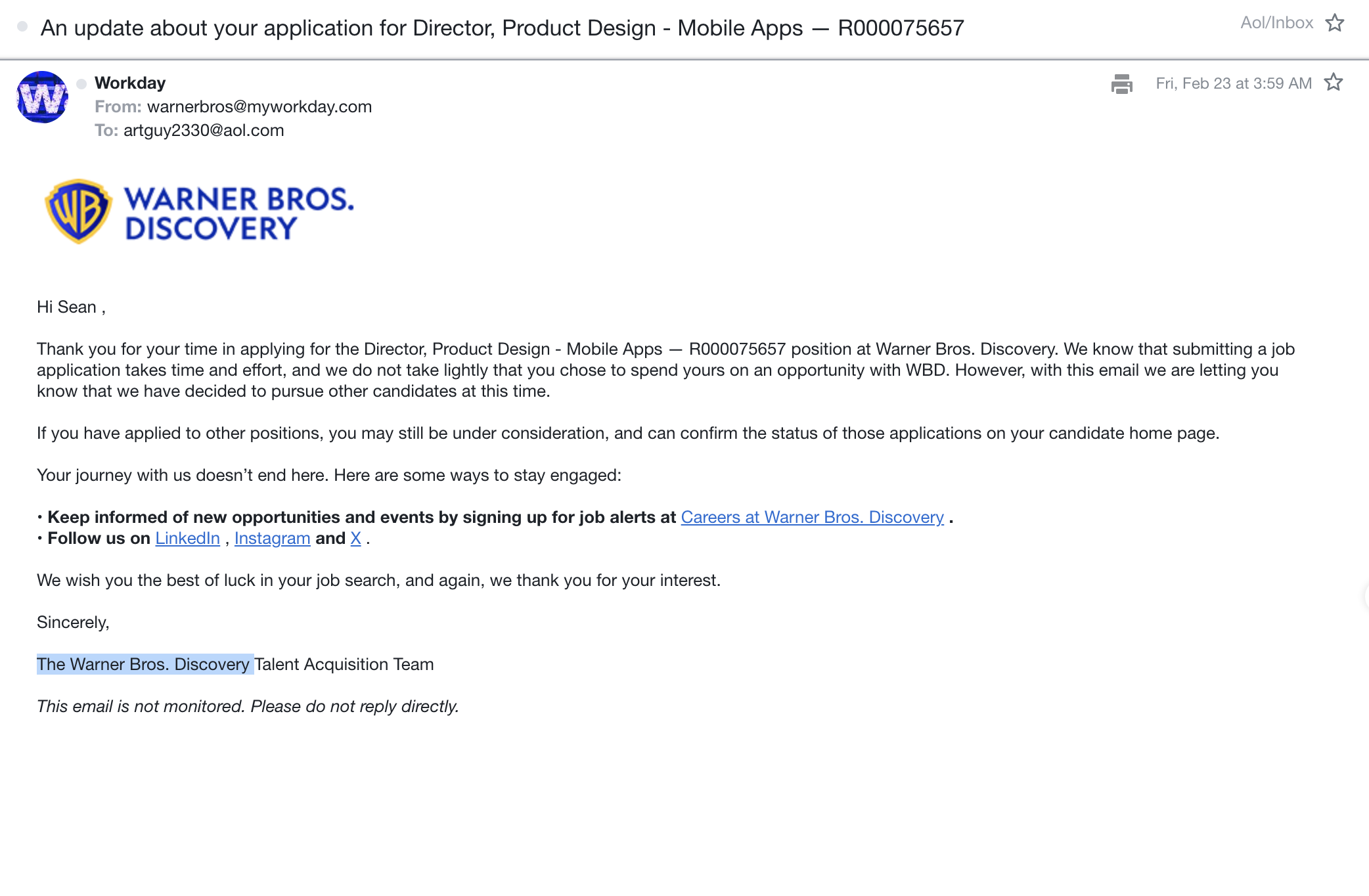Click the highlighted Warner Bros. Discovery text
This screenshot has height=896, width=1369.
click(145, 664)
